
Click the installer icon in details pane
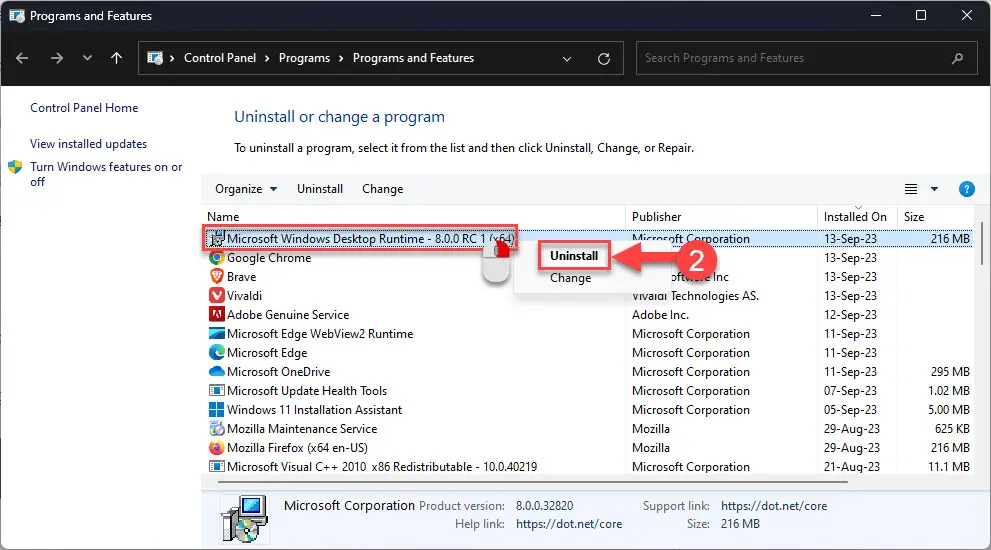tap(244, 519)
